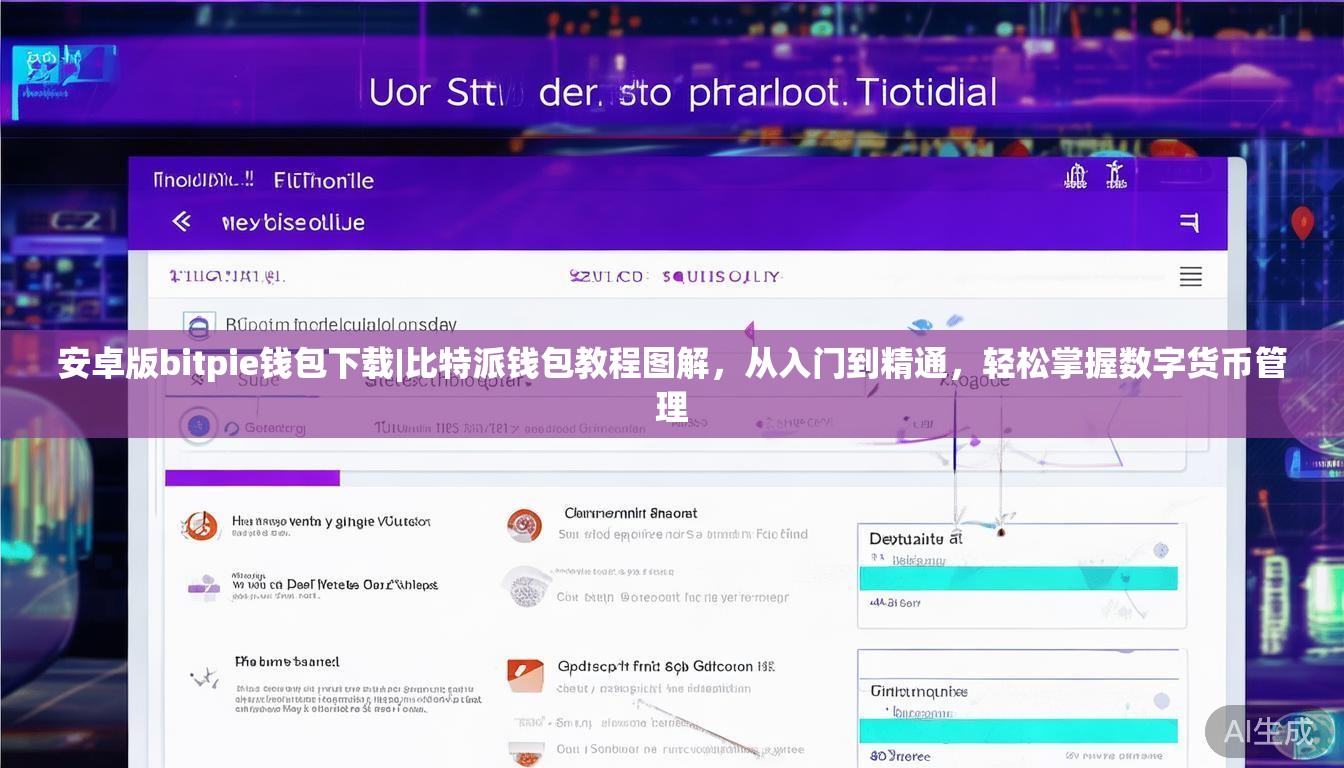Select the avatar icon next to 'Bupotm' row
Screen dimensions: 1344x768
pos(197,325)
